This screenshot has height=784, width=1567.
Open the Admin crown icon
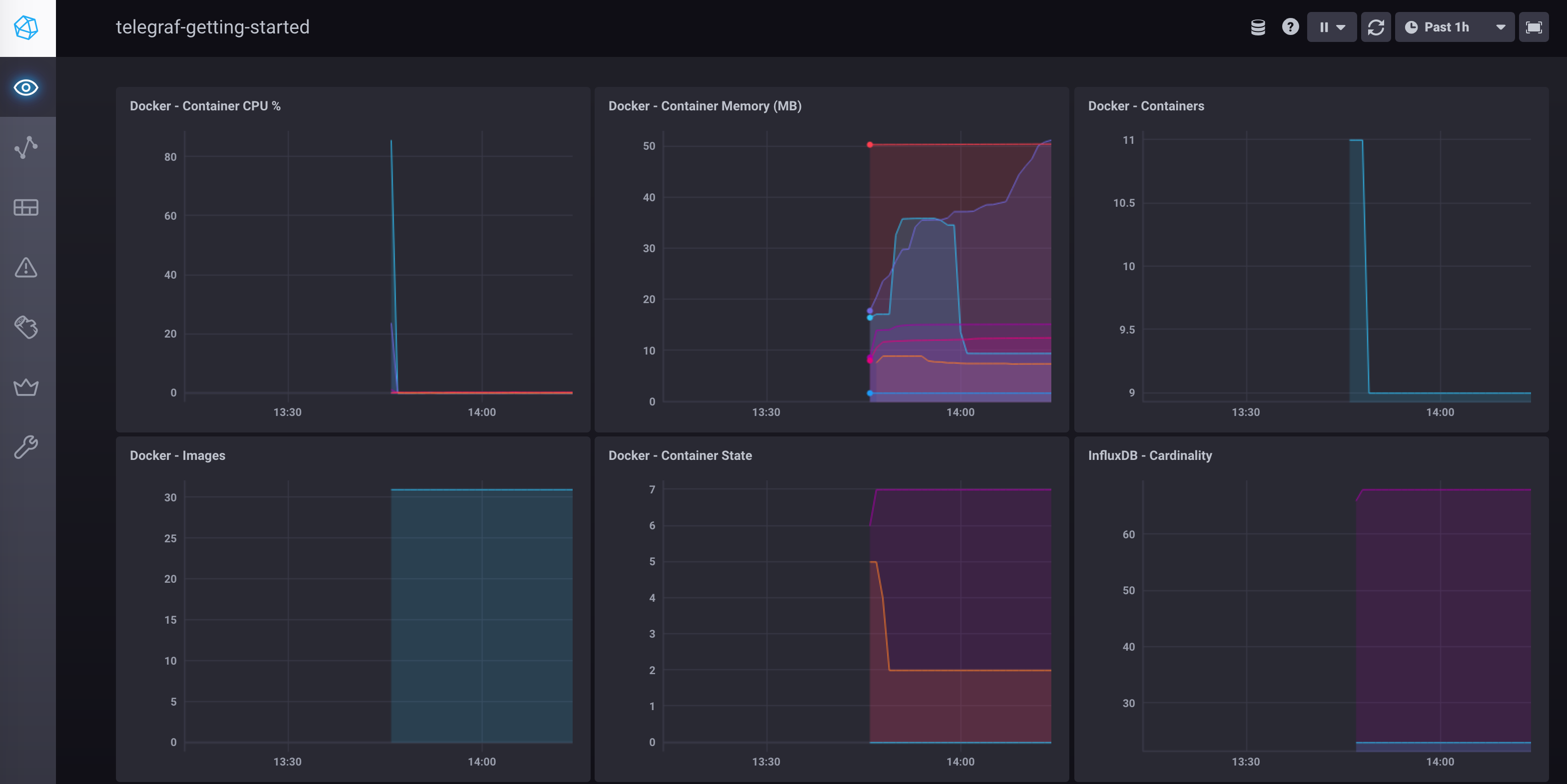(26, 387)
